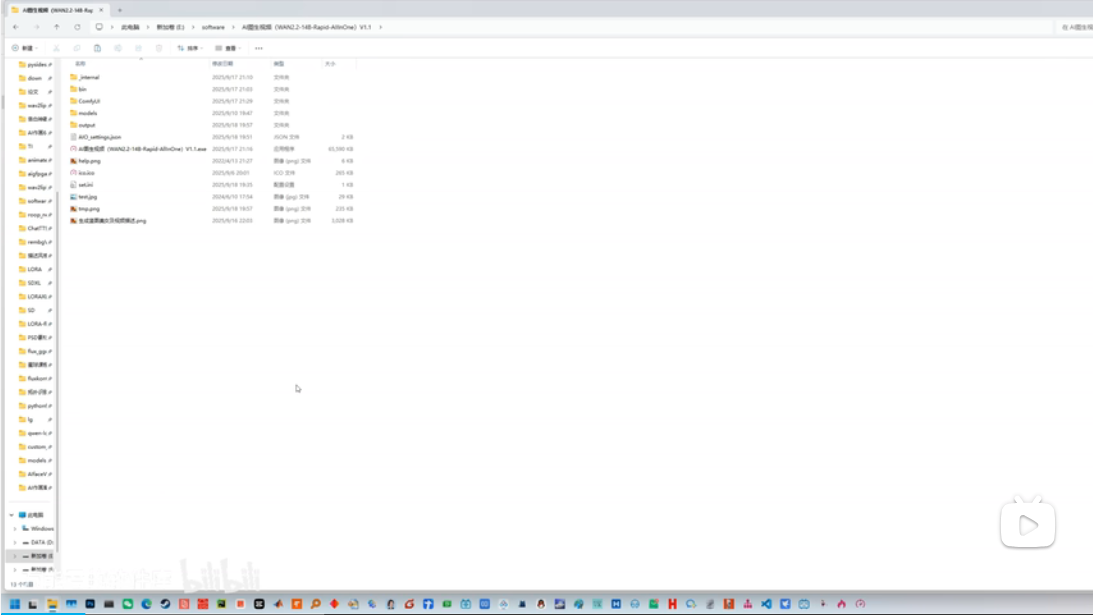Expand chevron after software in breadcrumb
Image resolution: width=1093 pixels, height=615 pixels.
coord(234,27)
